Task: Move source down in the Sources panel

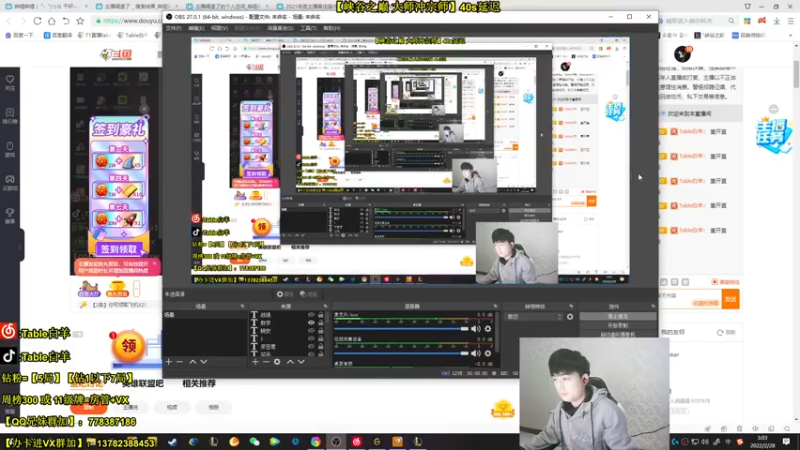Action: tap(301, 362)
